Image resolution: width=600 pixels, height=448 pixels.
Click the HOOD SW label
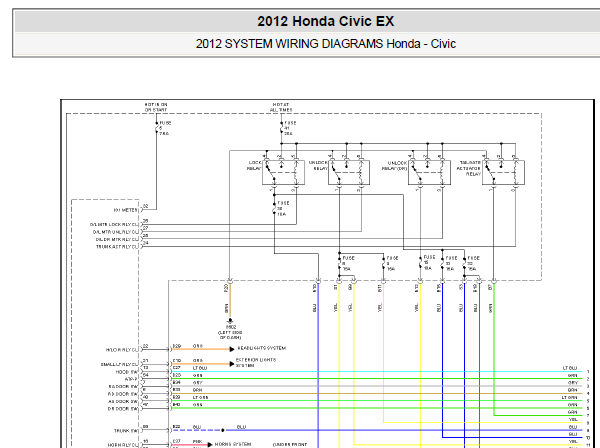(x=127, y=372)
